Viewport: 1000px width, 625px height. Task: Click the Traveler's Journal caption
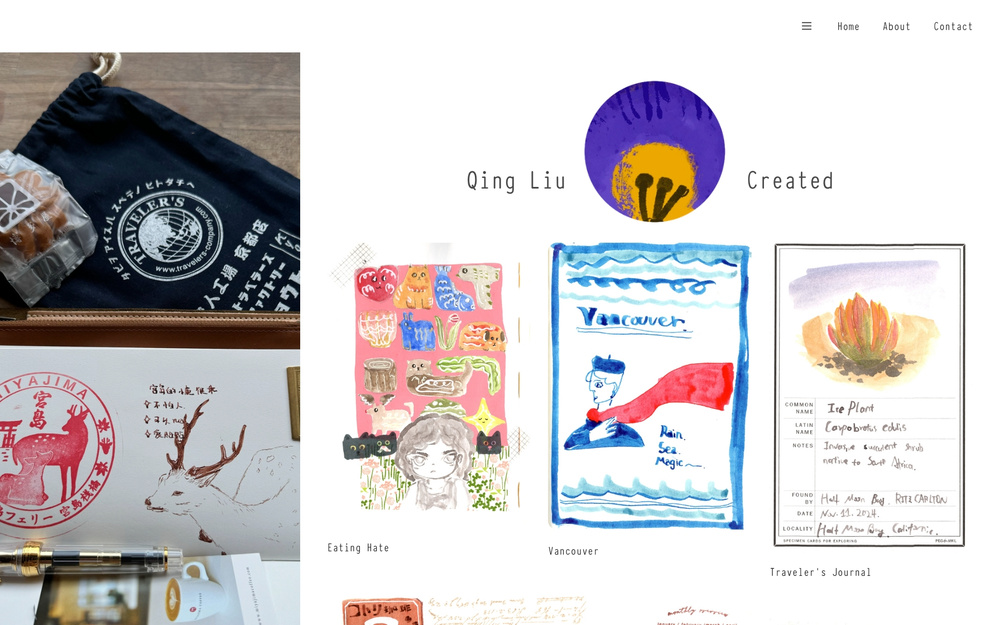tap(820, 572)
